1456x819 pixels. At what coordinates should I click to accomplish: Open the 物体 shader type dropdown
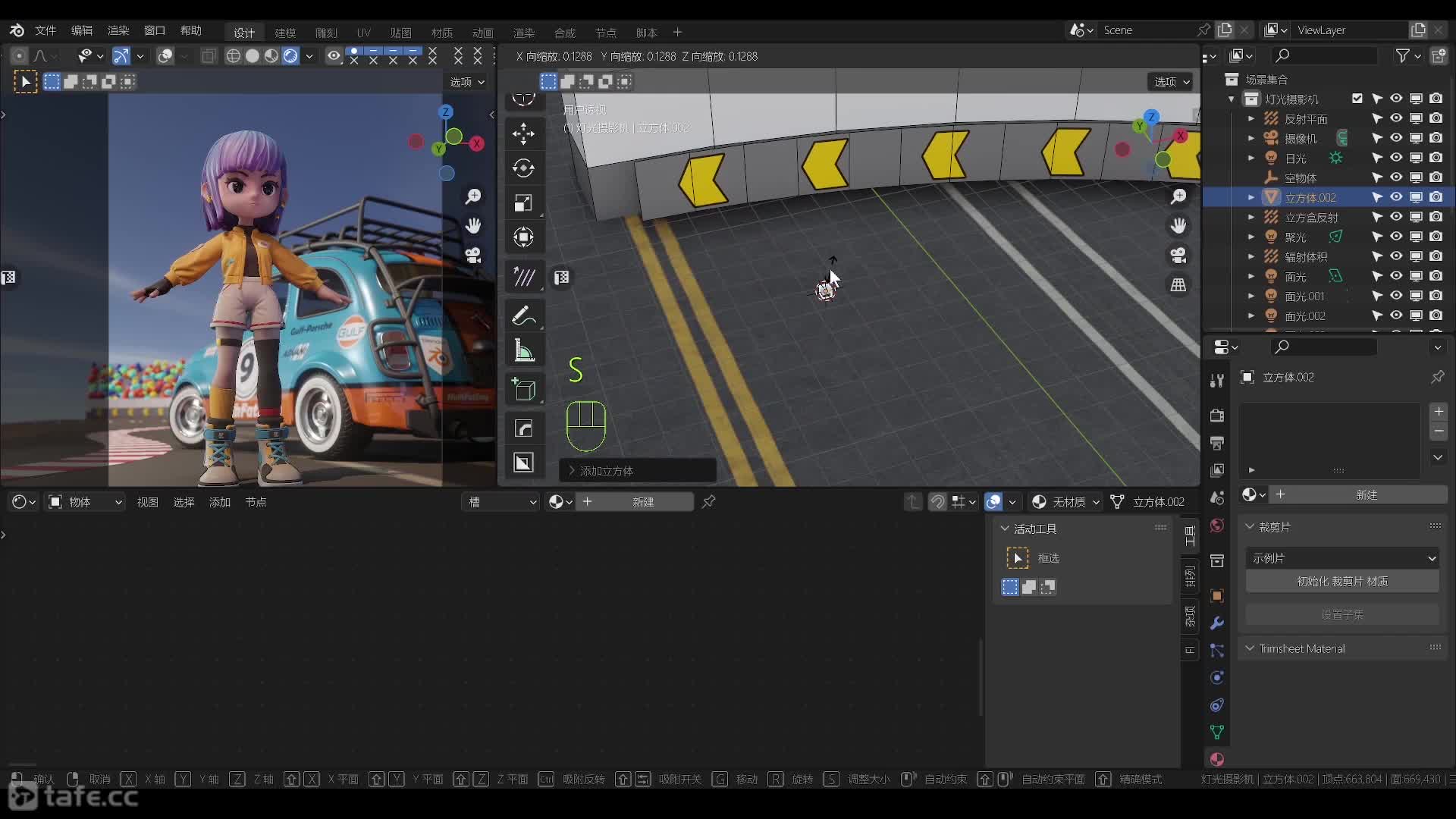85,502
